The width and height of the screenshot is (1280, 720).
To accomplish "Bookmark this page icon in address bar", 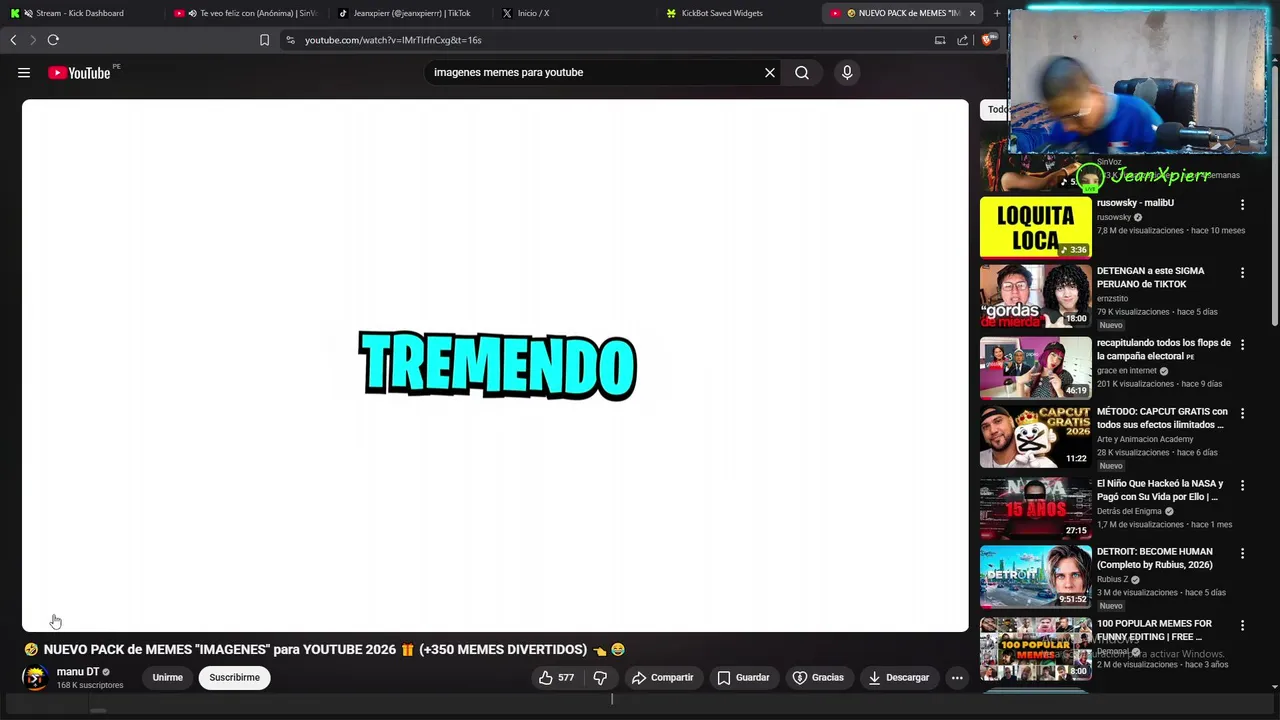I will click(264, 40).
